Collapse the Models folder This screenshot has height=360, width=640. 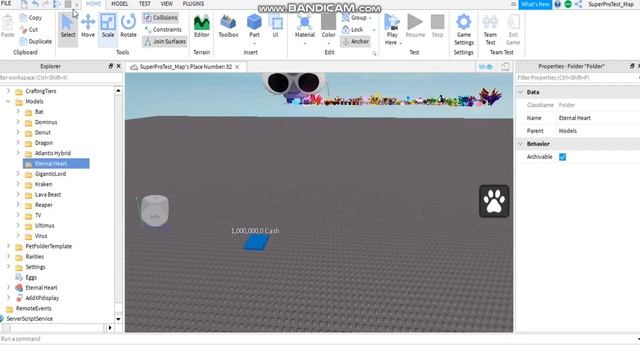pyautogui.click(x=8, y=101)
